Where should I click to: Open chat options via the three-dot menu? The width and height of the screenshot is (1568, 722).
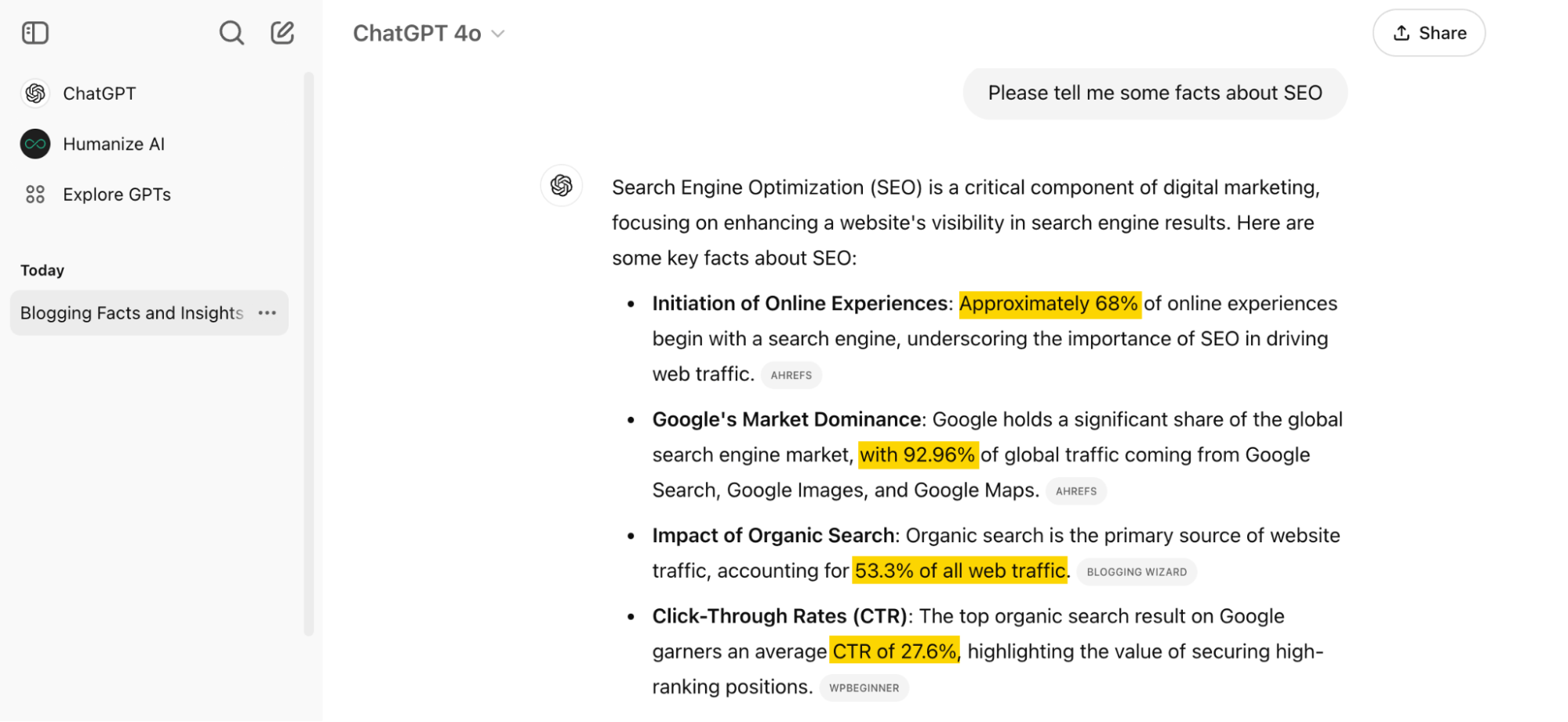click(x=267, y=312)
